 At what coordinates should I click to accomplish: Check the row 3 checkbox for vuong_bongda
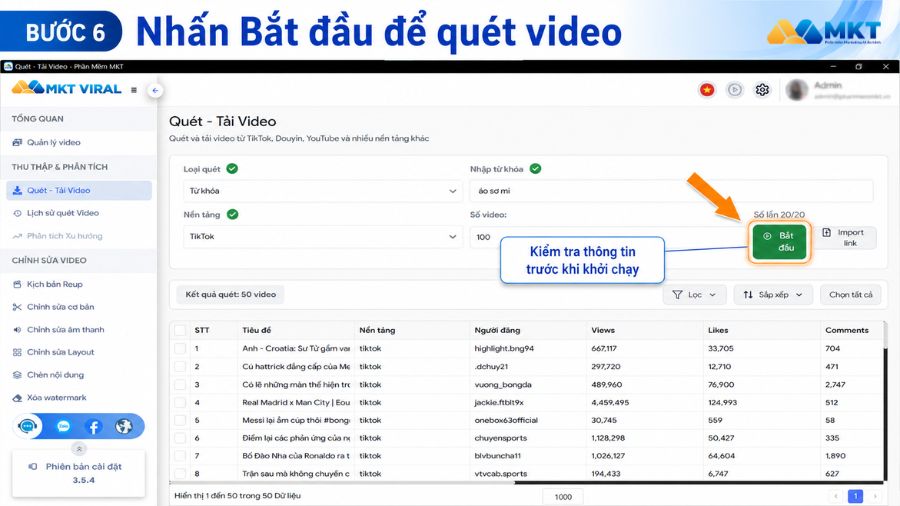point(180,384)
